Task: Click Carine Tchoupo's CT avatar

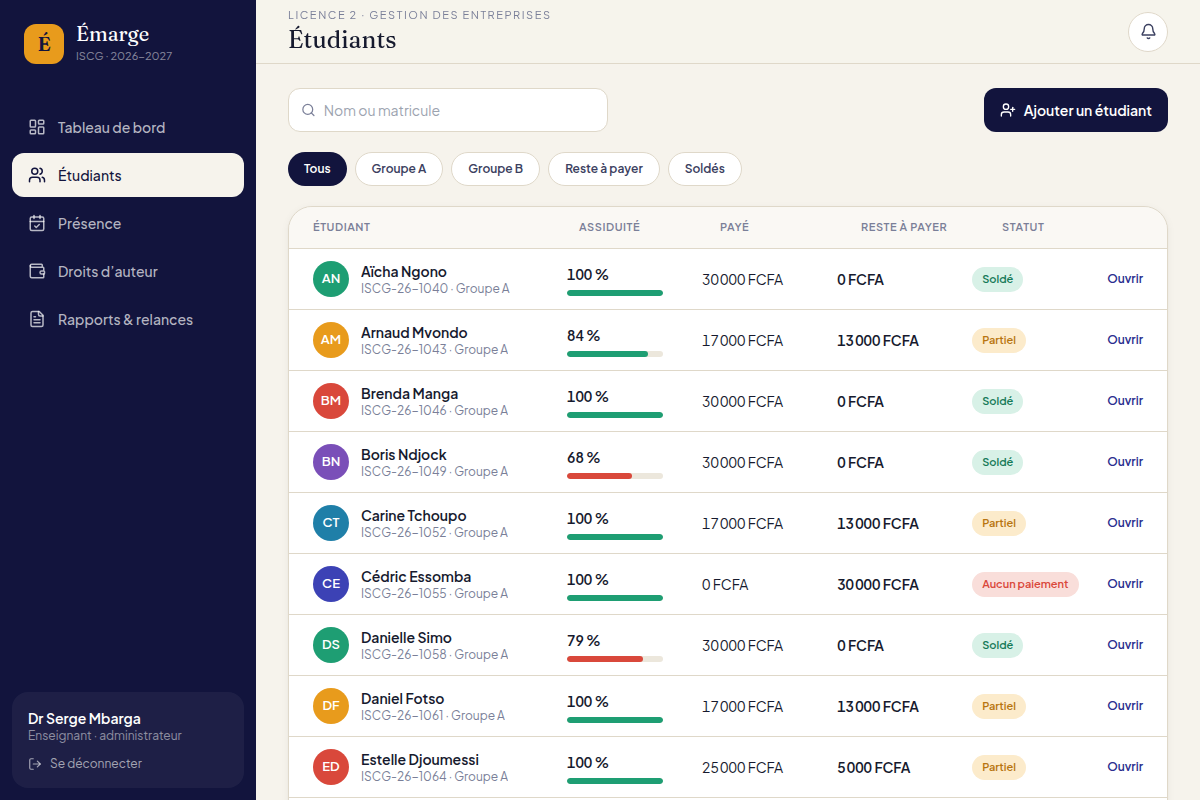Action: pyautogui.click(x=331, y=523)
